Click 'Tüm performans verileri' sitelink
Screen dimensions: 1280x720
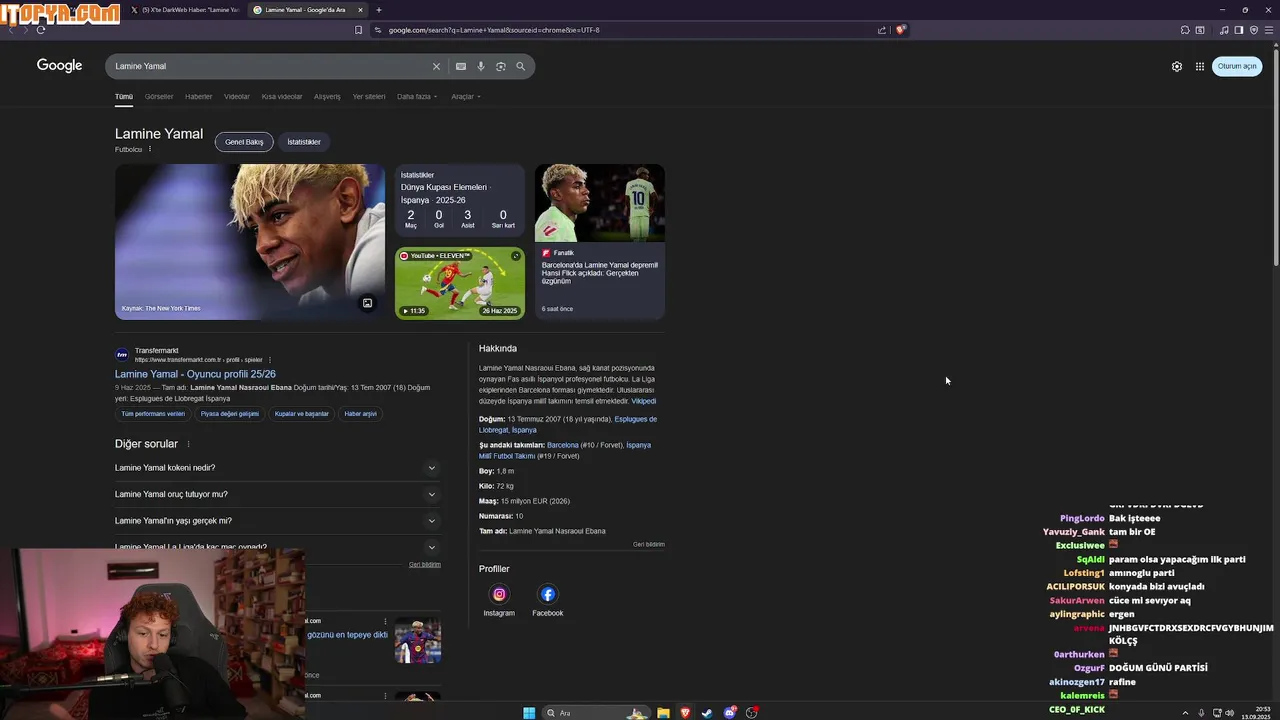(x=153, y=414)
